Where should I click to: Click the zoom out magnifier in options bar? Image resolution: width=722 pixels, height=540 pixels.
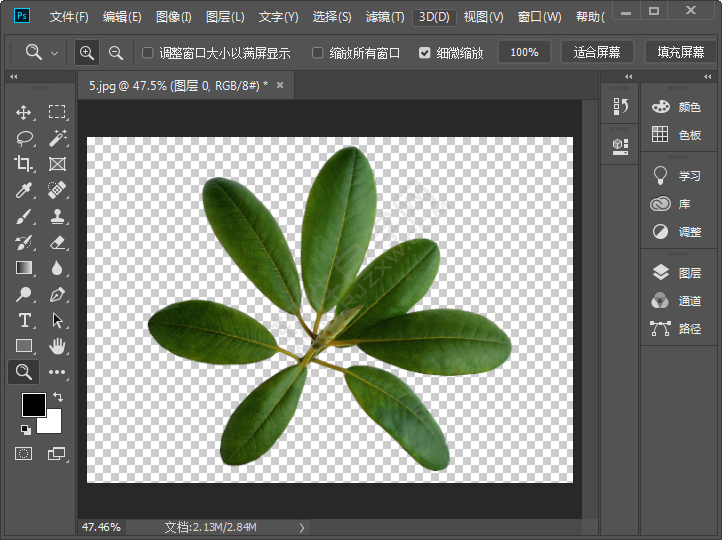click(116, 52)
